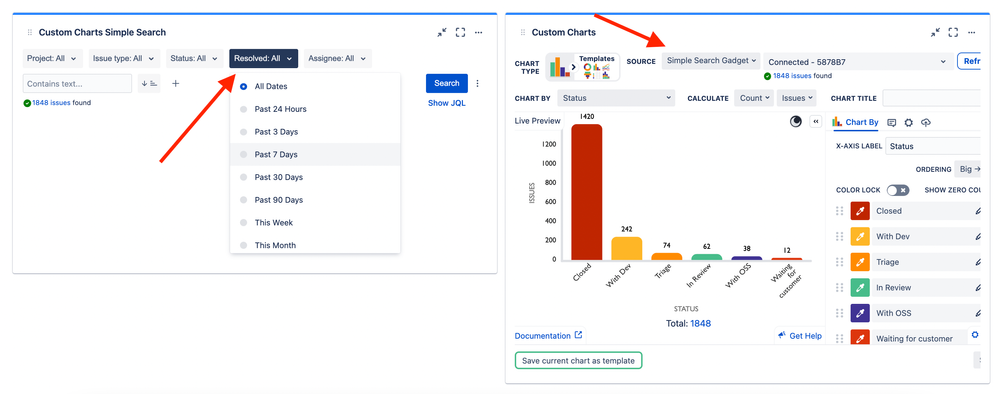This screenshot has width=999, height=394.
Task: Open the cloud upload export tab
Action: point(926,122)
